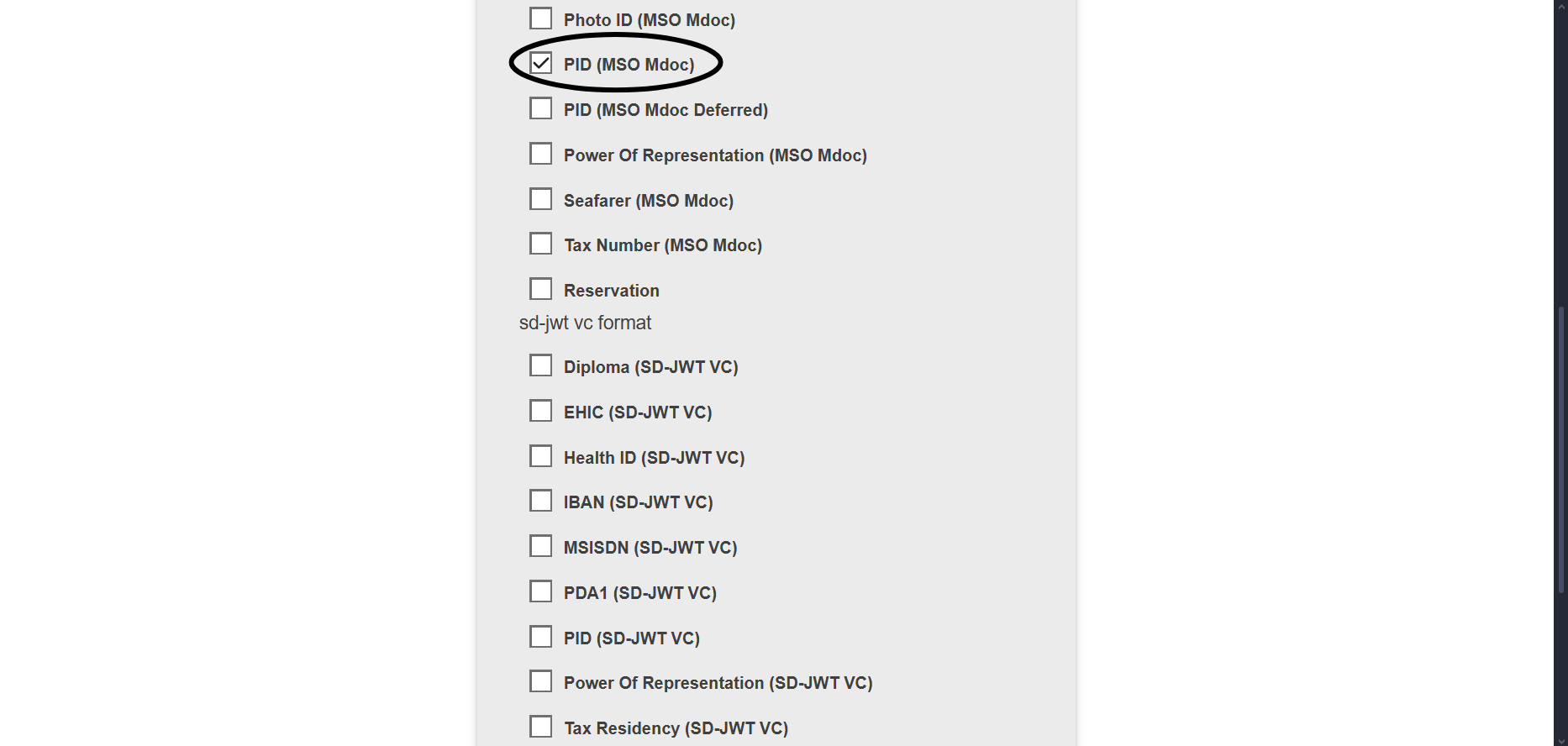
Task: Check Tax Number (MSO Mdoc)
Action: [x=541, y=244]
